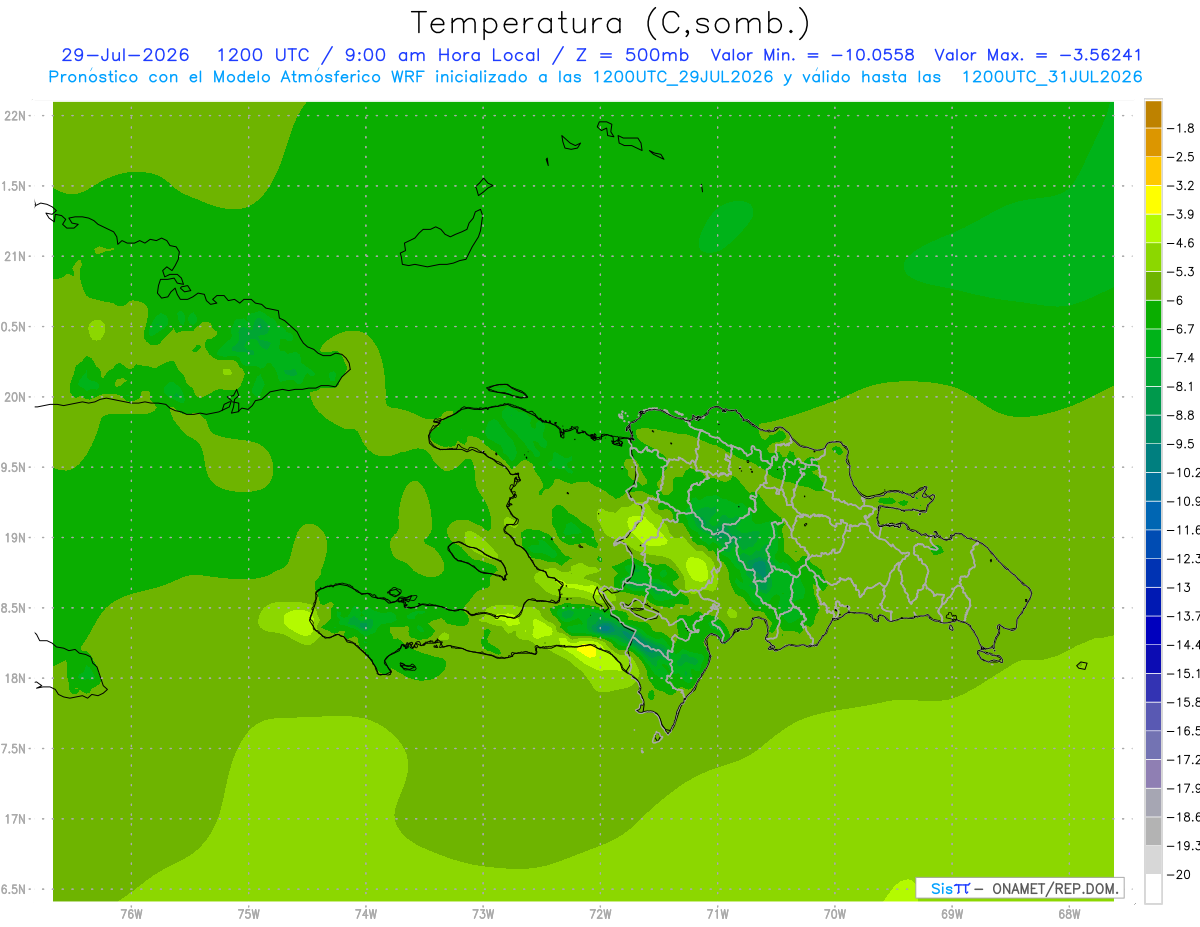Click the "72W" longitude axis label
The height and width of the screenshot is (927, 1200).
600,913
